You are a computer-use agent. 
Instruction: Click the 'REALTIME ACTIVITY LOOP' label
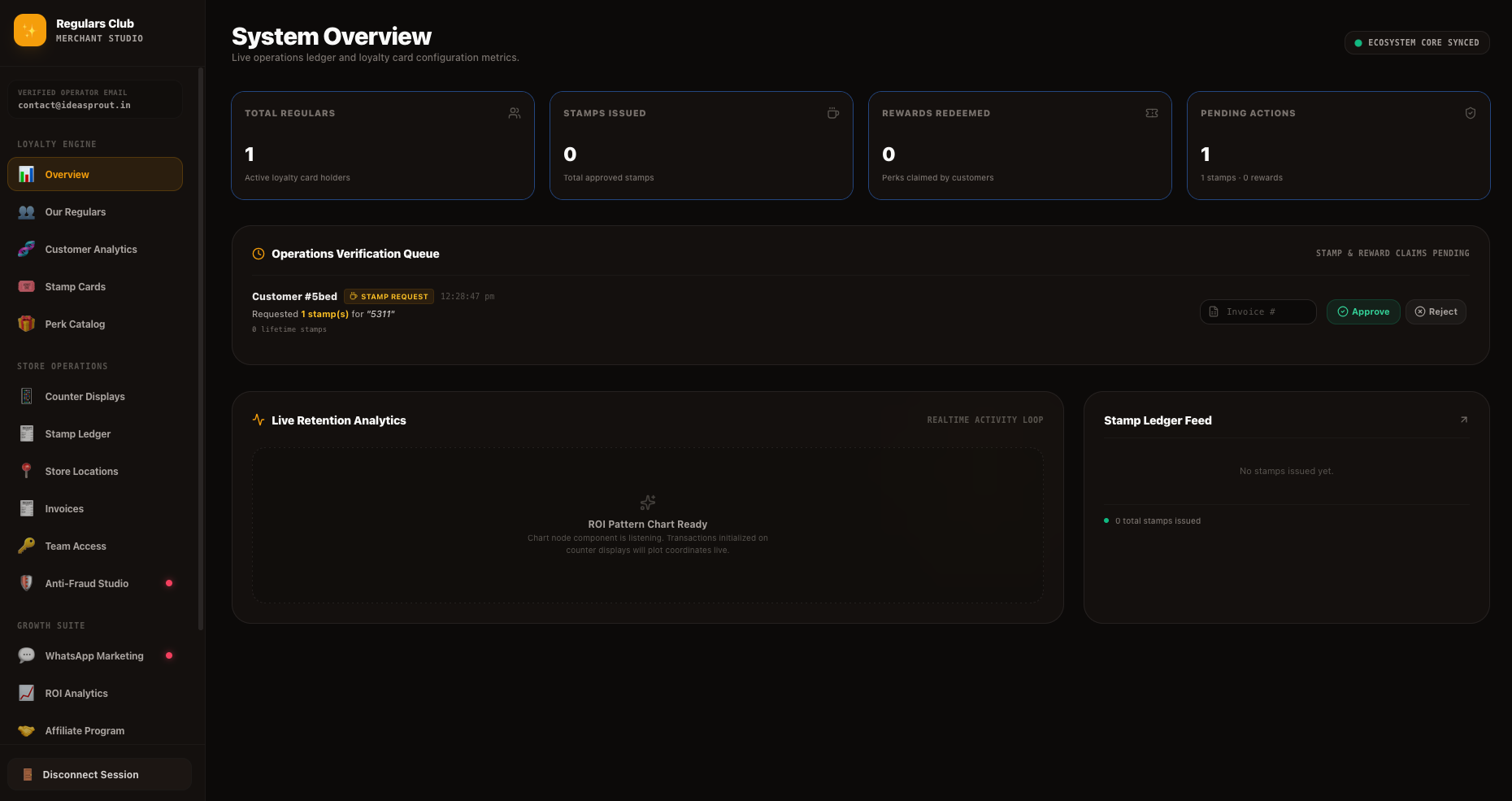985,420
